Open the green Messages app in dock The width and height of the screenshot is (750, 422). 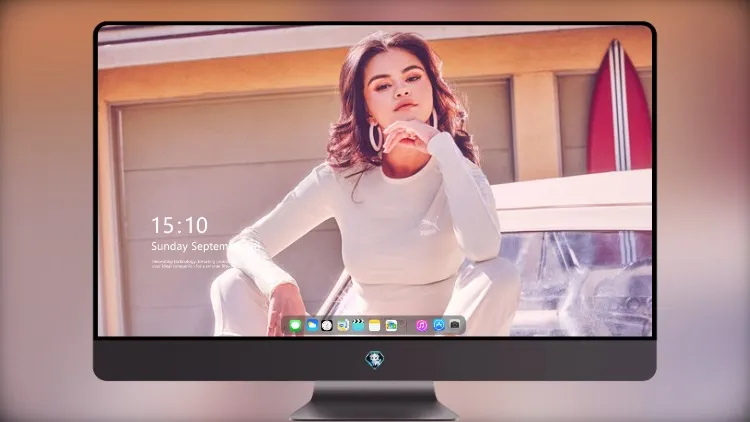[x=295, y=326]
